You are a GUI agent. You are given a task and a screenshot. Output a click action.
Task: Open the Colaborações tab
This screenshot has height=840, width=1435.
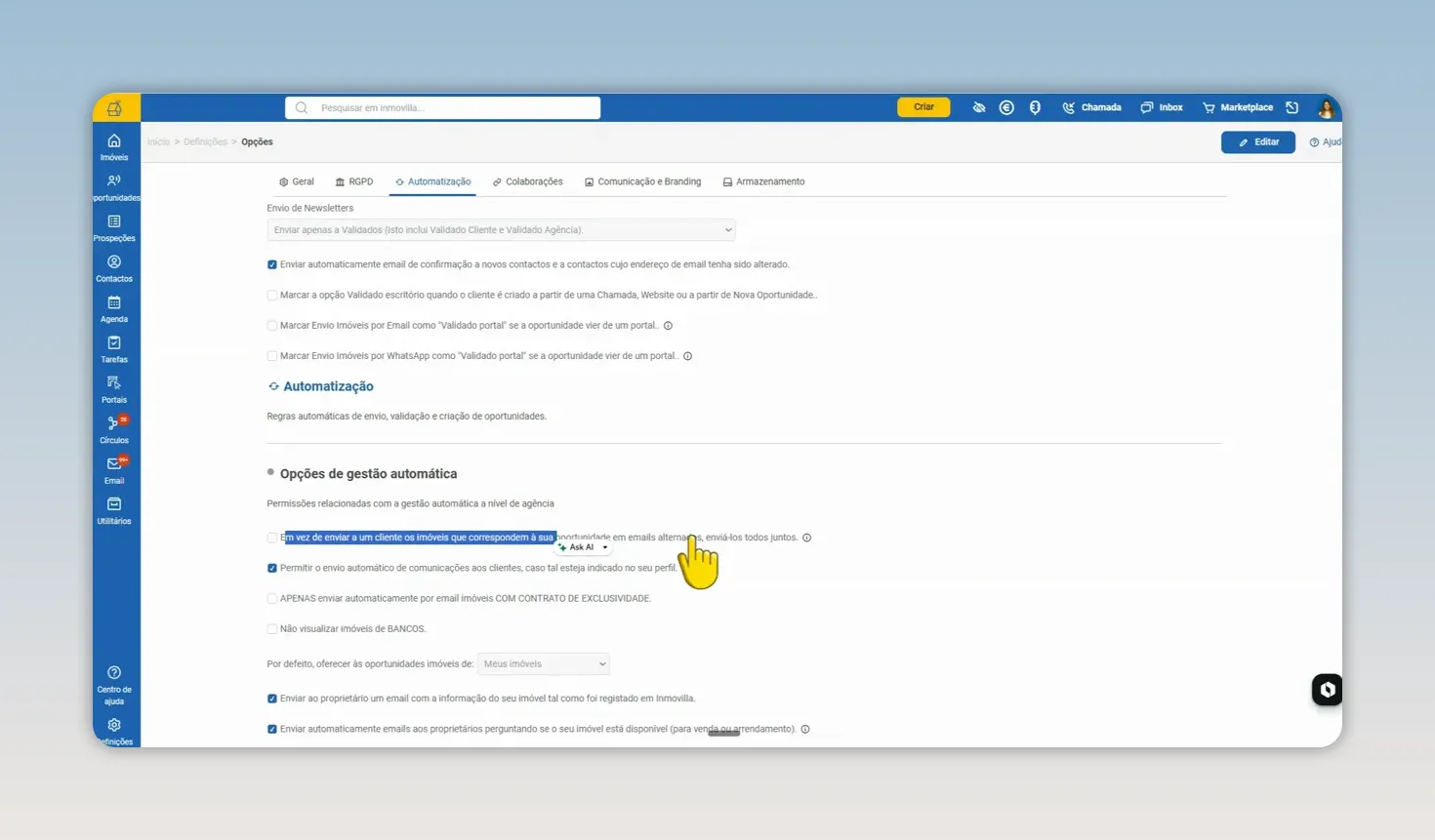pyautogui.click(x=528, y=181)
